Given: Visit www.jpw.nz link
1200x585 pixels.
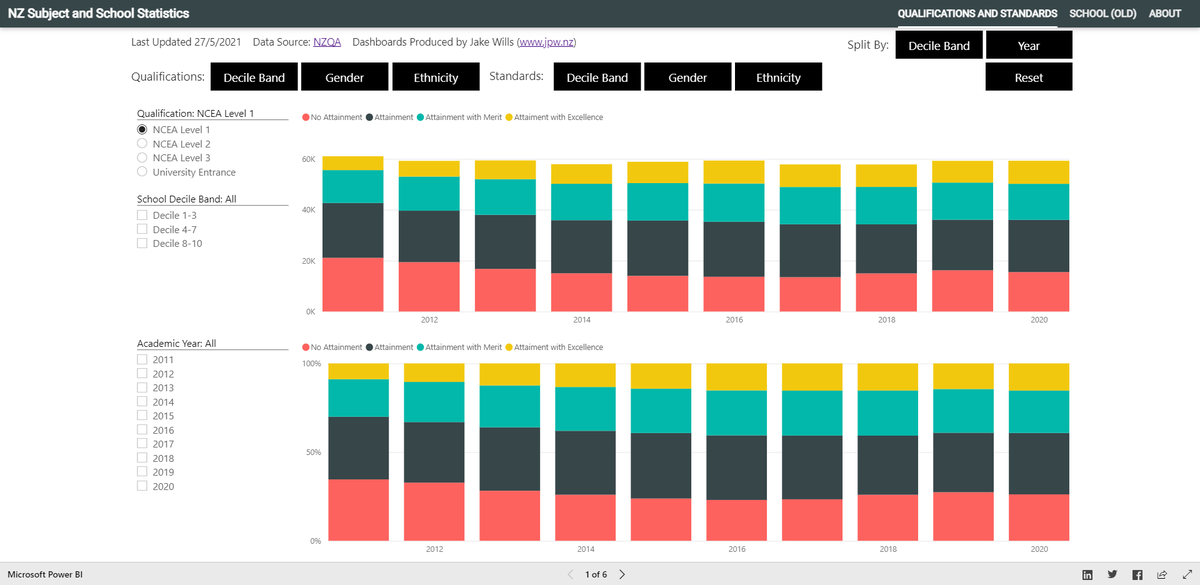Looking at the screenshot, I should (546, 42).
